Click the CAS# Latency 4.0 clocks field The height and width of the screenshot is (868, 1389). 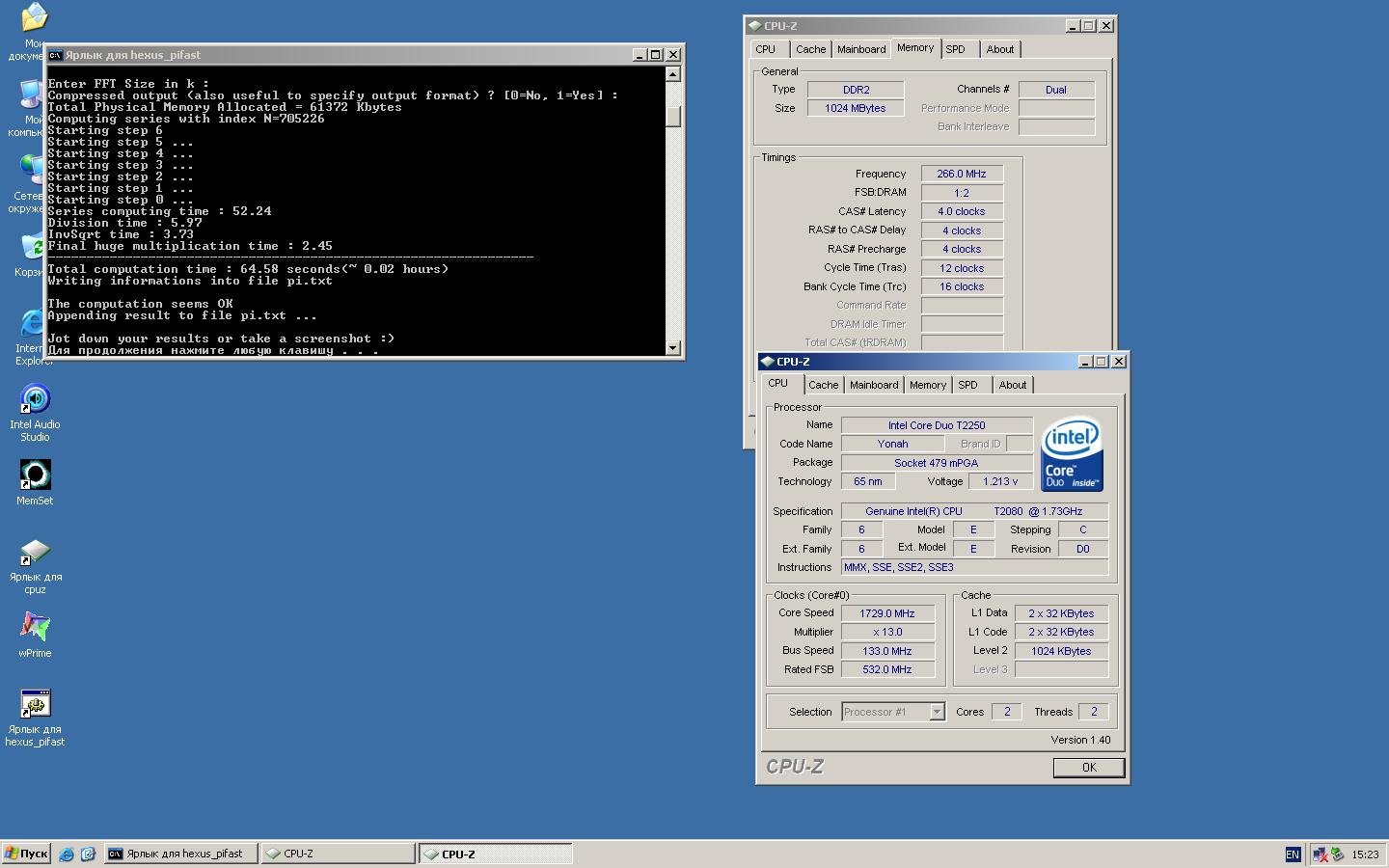click(962, 211)
